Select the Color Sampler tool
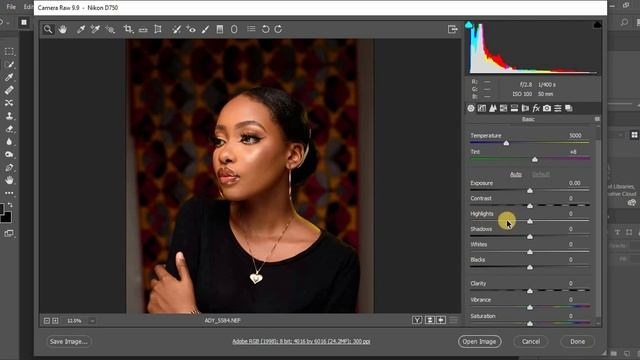This screenshot has width=640, height=360. click(95, 29)
